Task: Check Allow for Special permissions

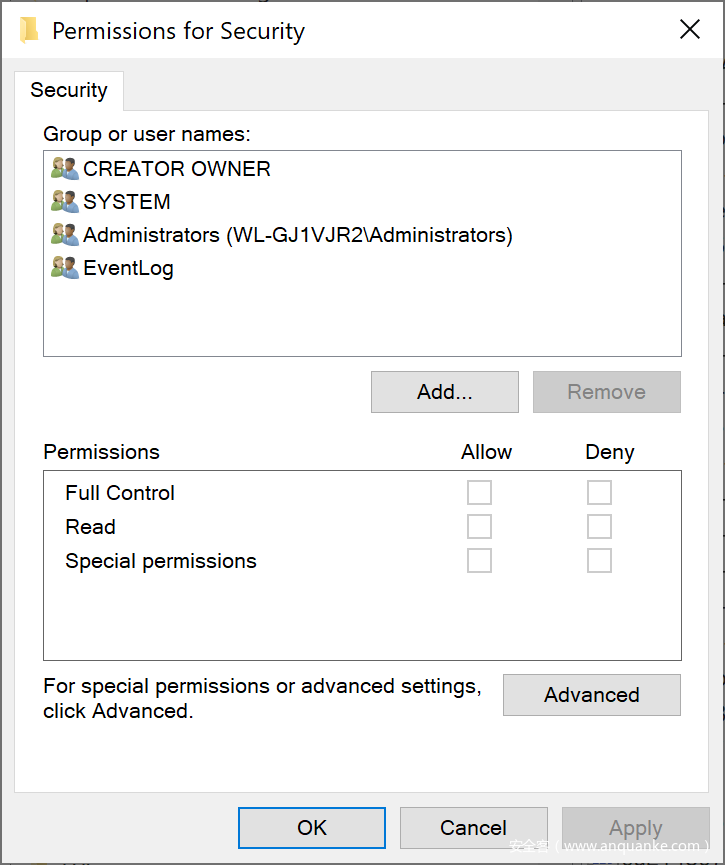Action: pos(480,561)
